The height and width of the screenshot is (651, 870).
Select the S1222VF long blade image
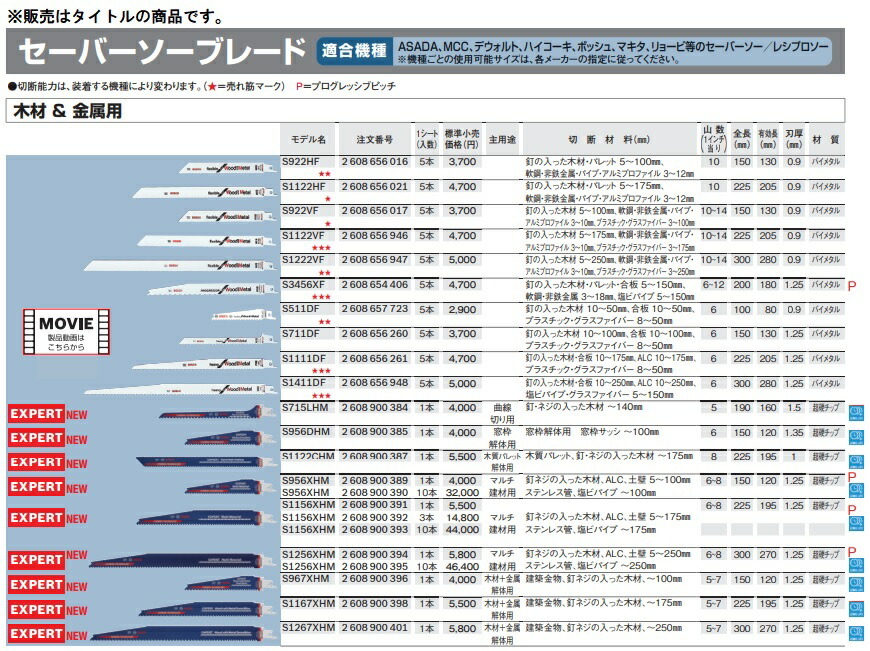[180, 265]
